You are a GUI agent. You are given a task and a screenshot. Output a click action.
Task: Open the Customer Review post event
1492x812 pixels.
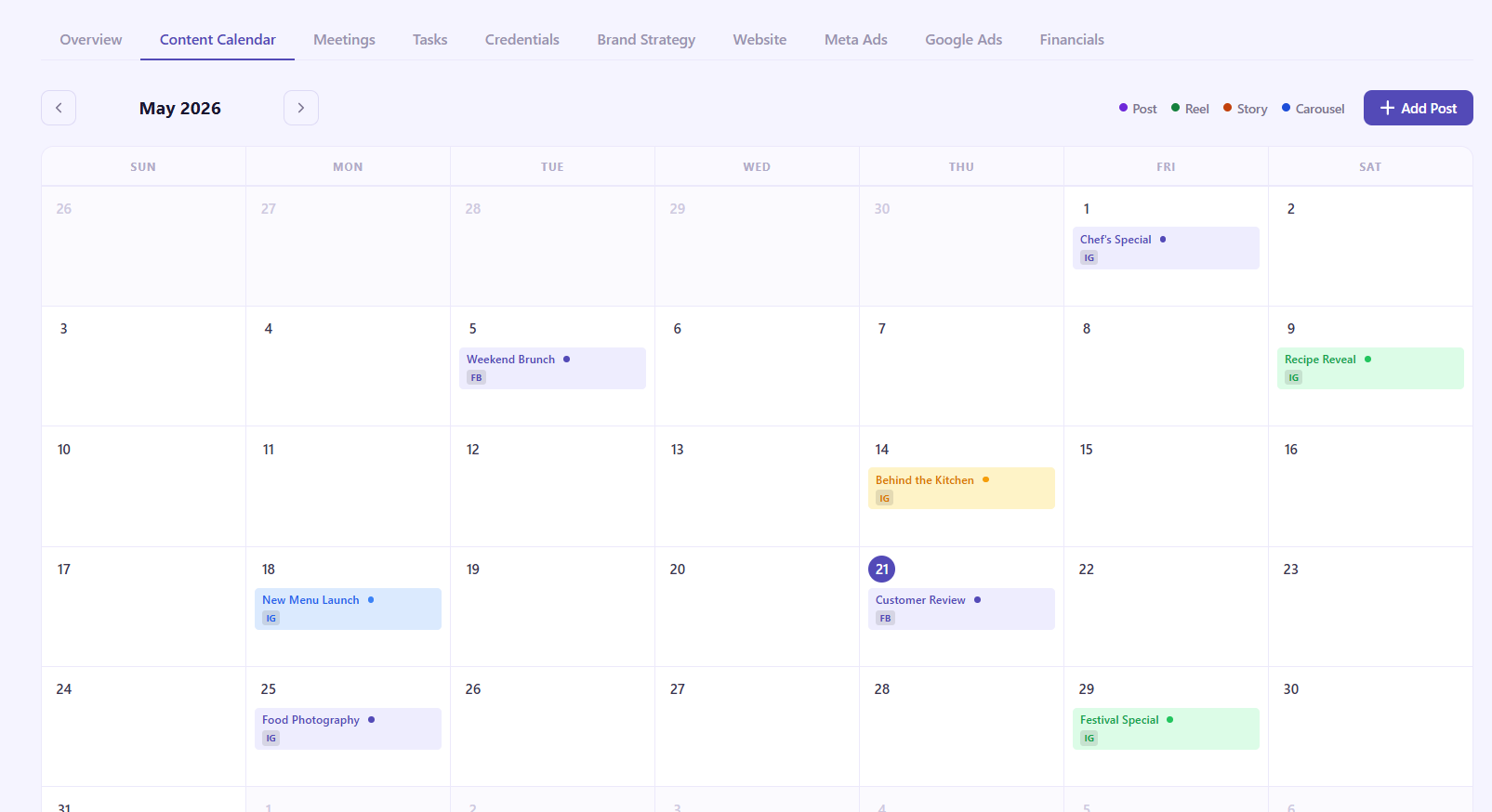point(961,609)
